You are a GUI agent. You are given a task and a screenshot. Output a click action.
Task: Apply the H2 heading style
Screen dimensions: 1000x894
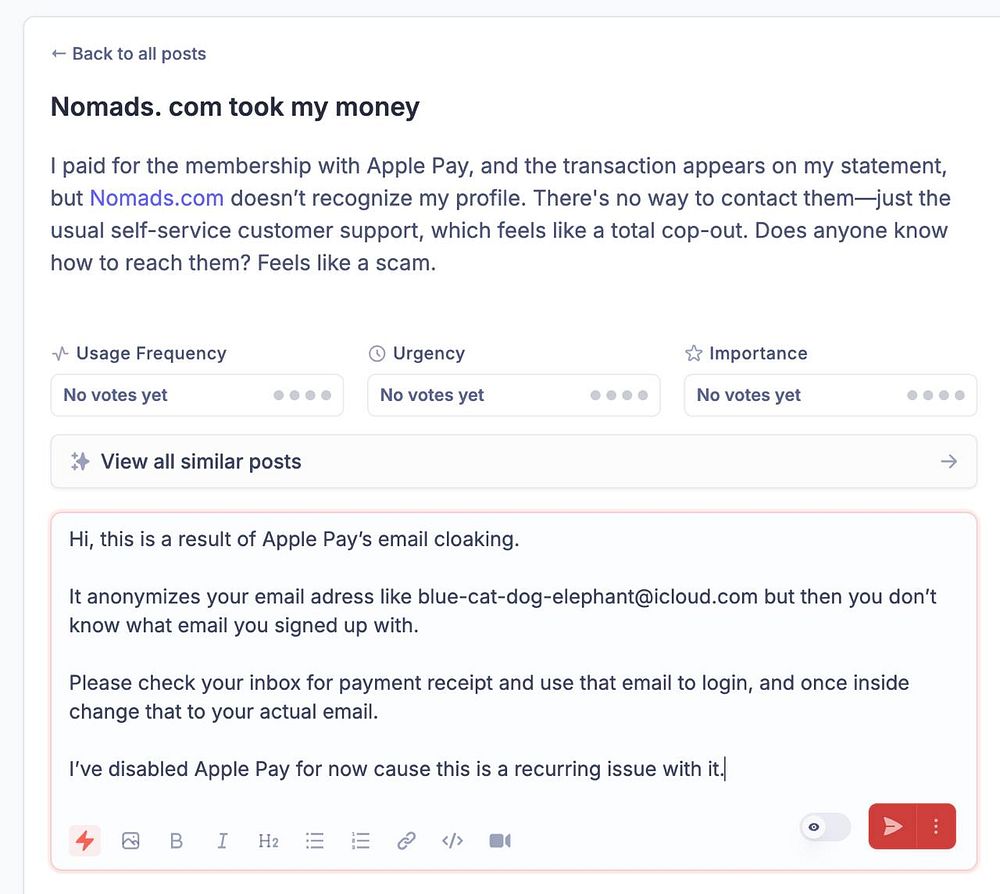(268, 841)
